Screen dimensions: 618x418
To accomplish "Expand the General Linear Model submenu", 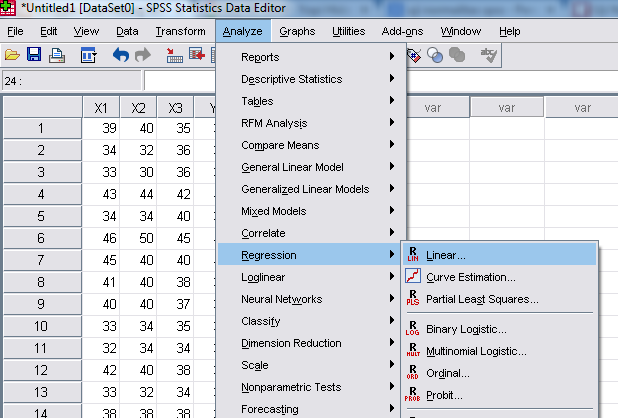I will coord(311,167).
